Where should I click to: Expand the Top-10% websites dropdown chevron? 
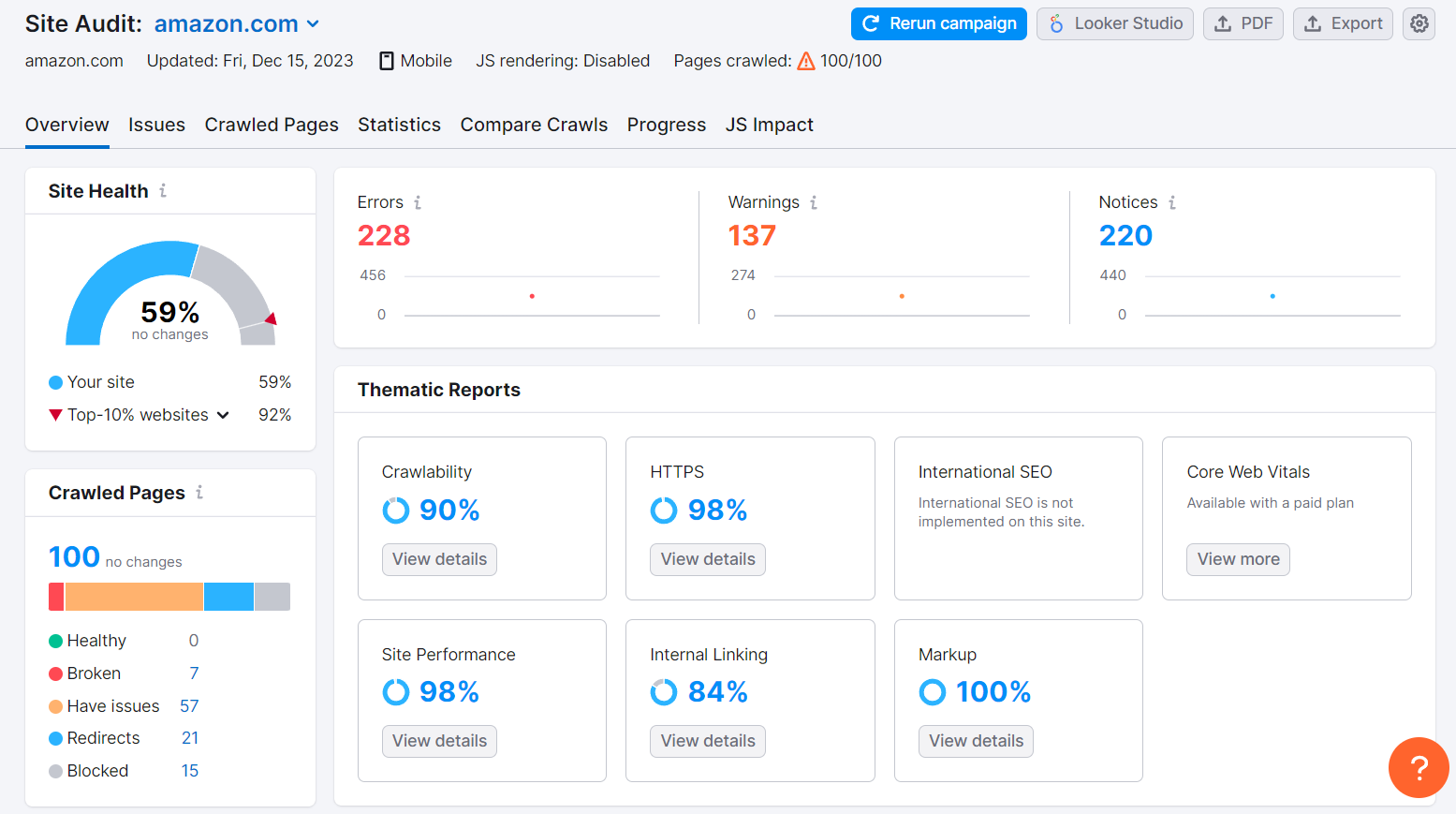(223, 415)
